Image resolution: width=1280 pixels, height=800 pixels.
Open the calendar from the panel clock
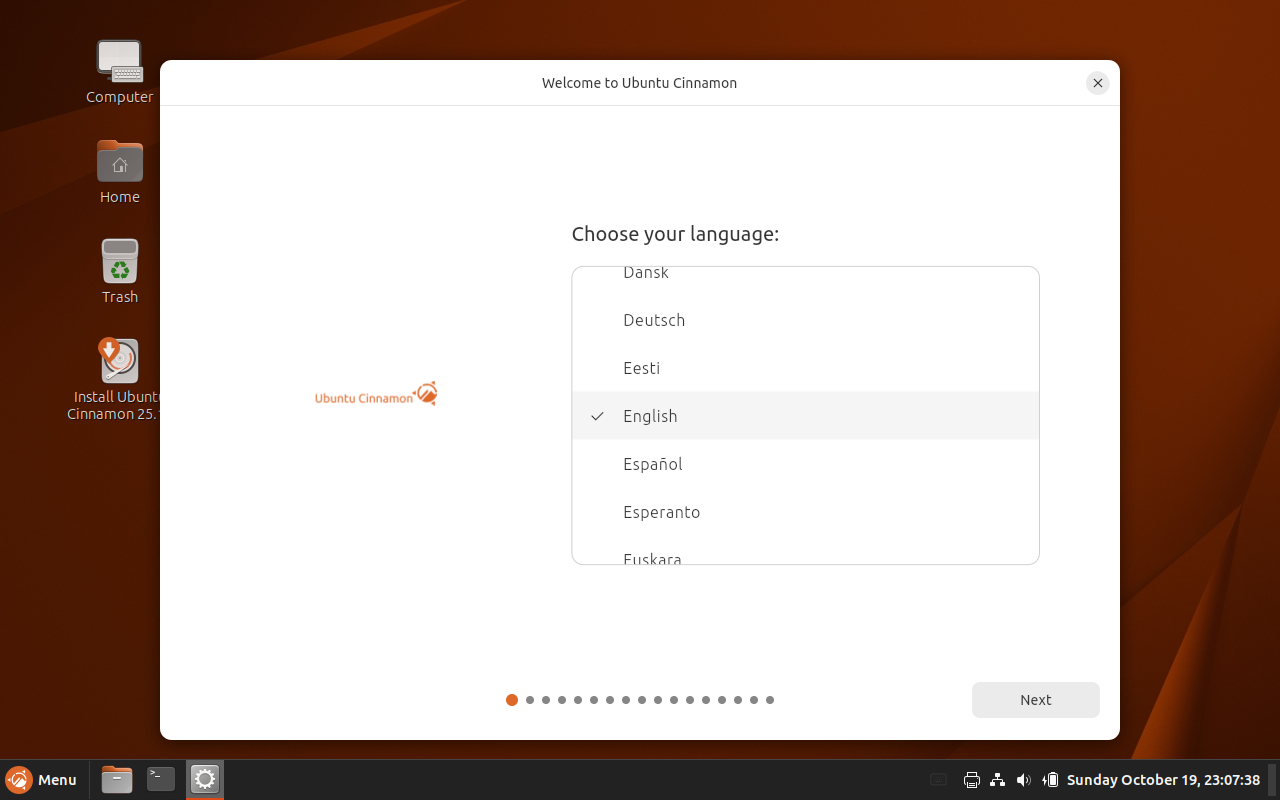coord(1163,780)
